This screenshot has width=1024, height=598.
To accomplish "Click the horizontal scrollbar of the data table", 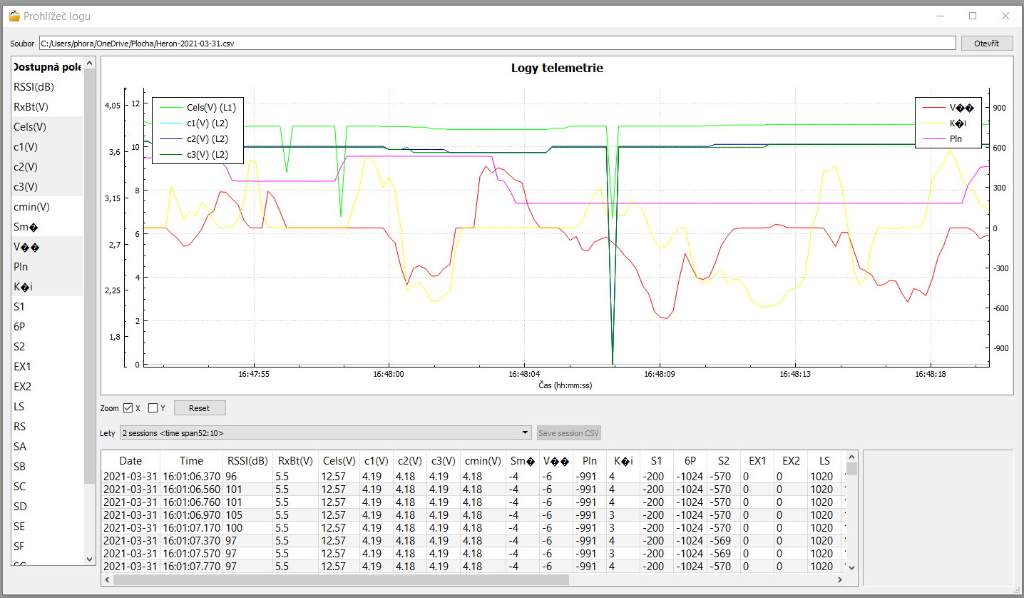I will coord(340,579).
